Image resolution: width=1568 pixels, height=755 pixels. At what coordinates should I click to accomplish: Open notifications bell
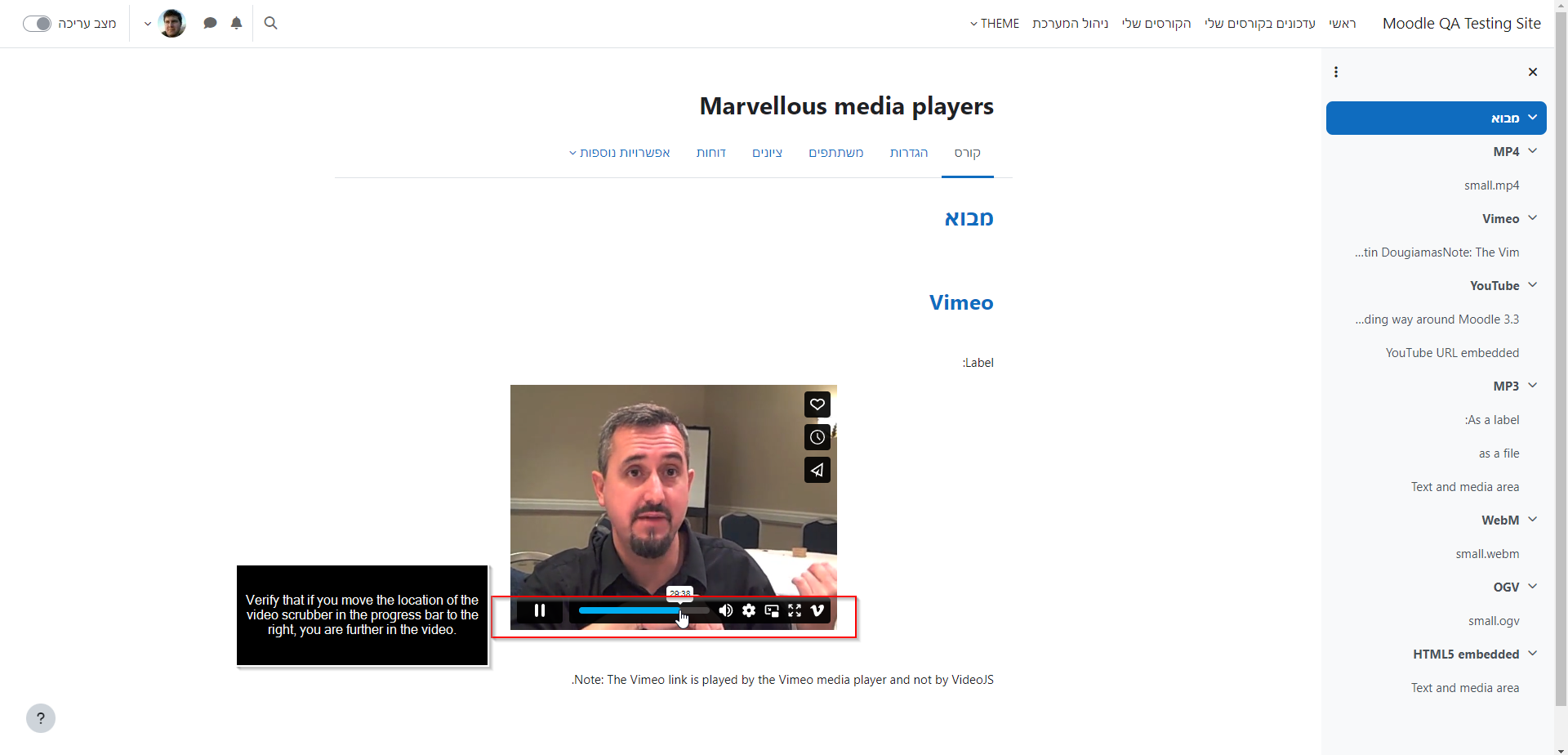coord(237,23)
